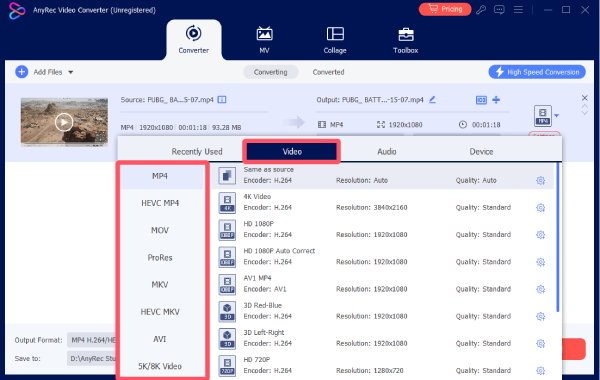The width and height of the screenshot is (600, 380).
Task: Choose the HD 720P preset icon
Action: point(227,366)
